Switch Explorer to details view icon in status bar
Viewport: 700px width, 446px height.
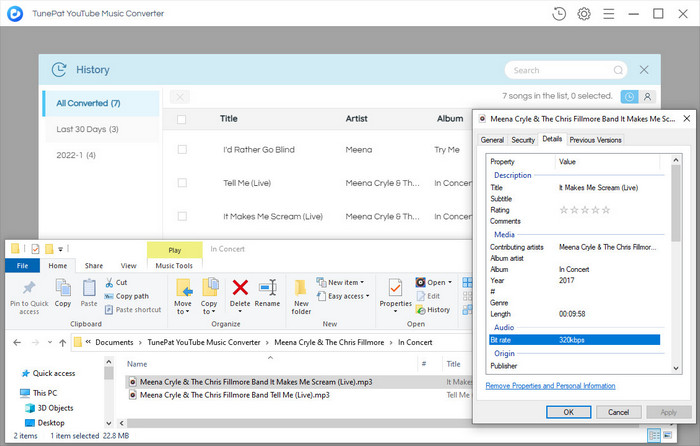(654, 435)
